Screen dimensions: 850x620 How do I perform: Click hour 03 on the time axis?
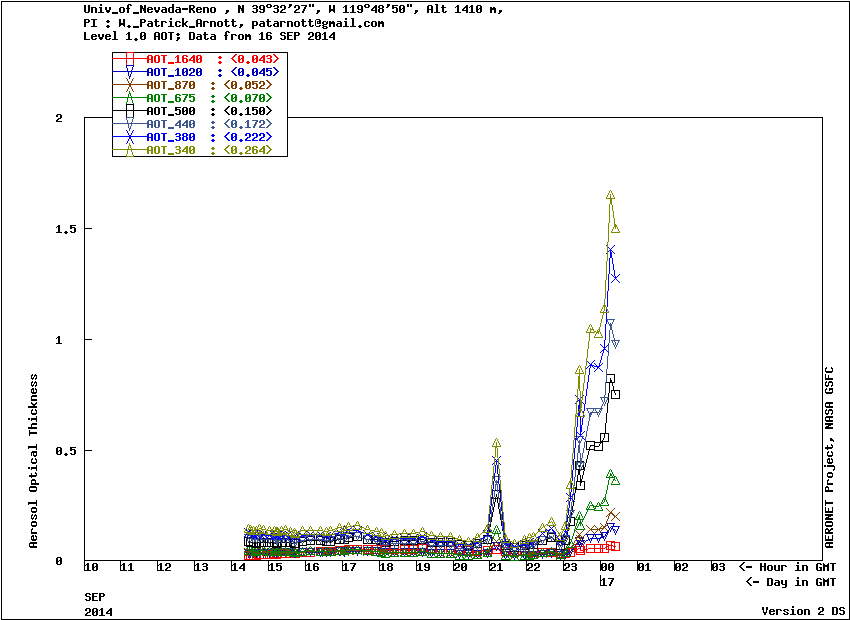click(717, 567)
